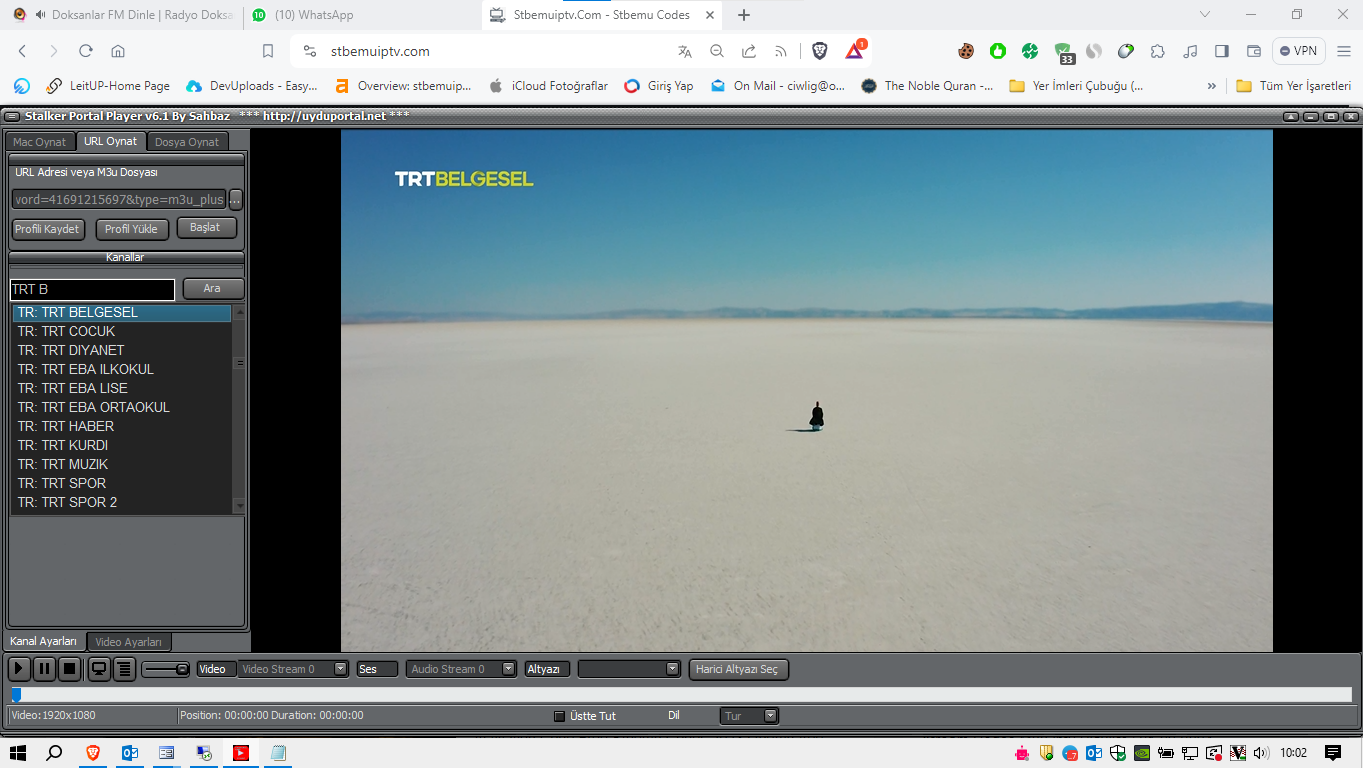Select channel TR: TRT EBA ORTAOKUL

click(x=122, y=407)
